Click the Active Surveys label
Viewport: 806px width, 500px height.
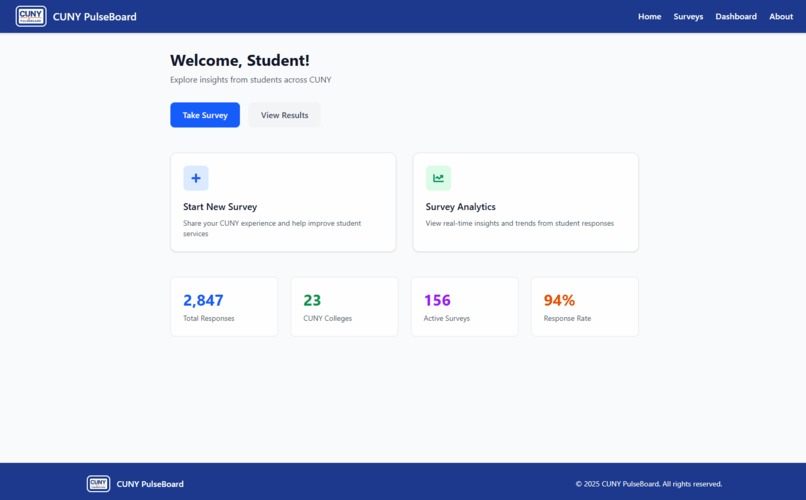click(x=447, y=319)
